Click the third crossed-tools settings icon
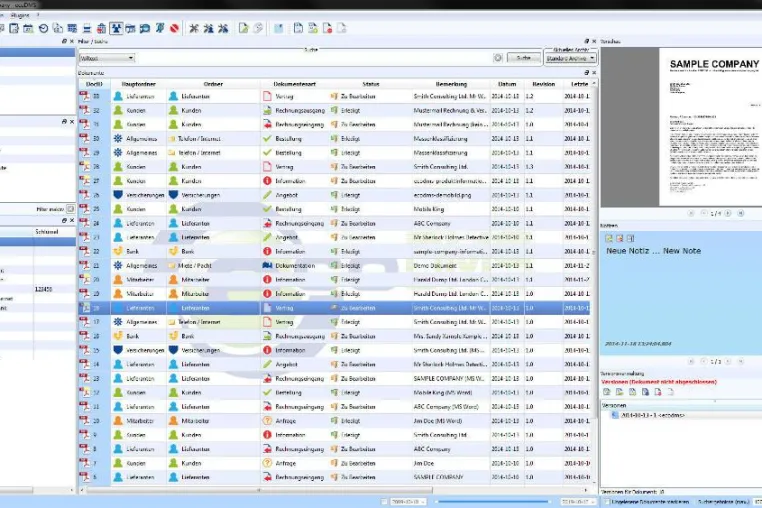Viewport: 762px width, 508px height. pyautogui.click(x=223, y=28)
